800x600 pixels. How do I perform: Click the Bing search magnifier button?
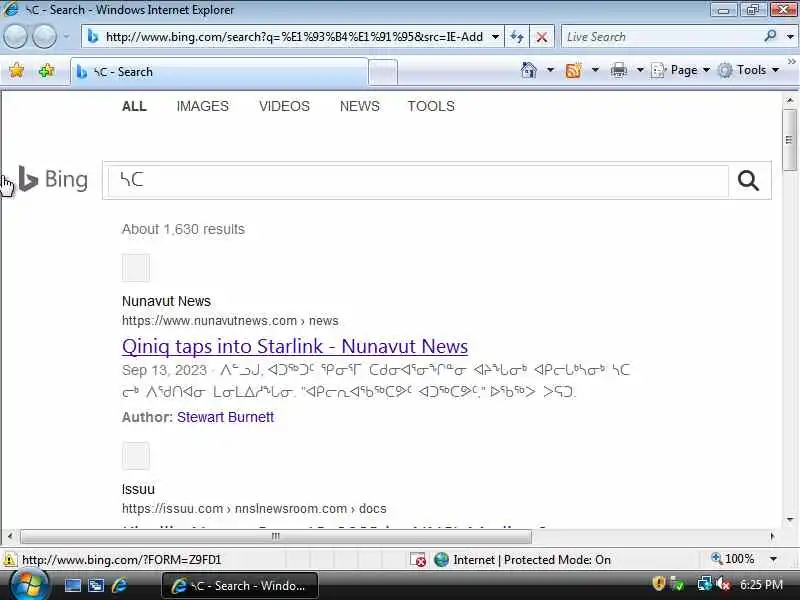[748, 180]
